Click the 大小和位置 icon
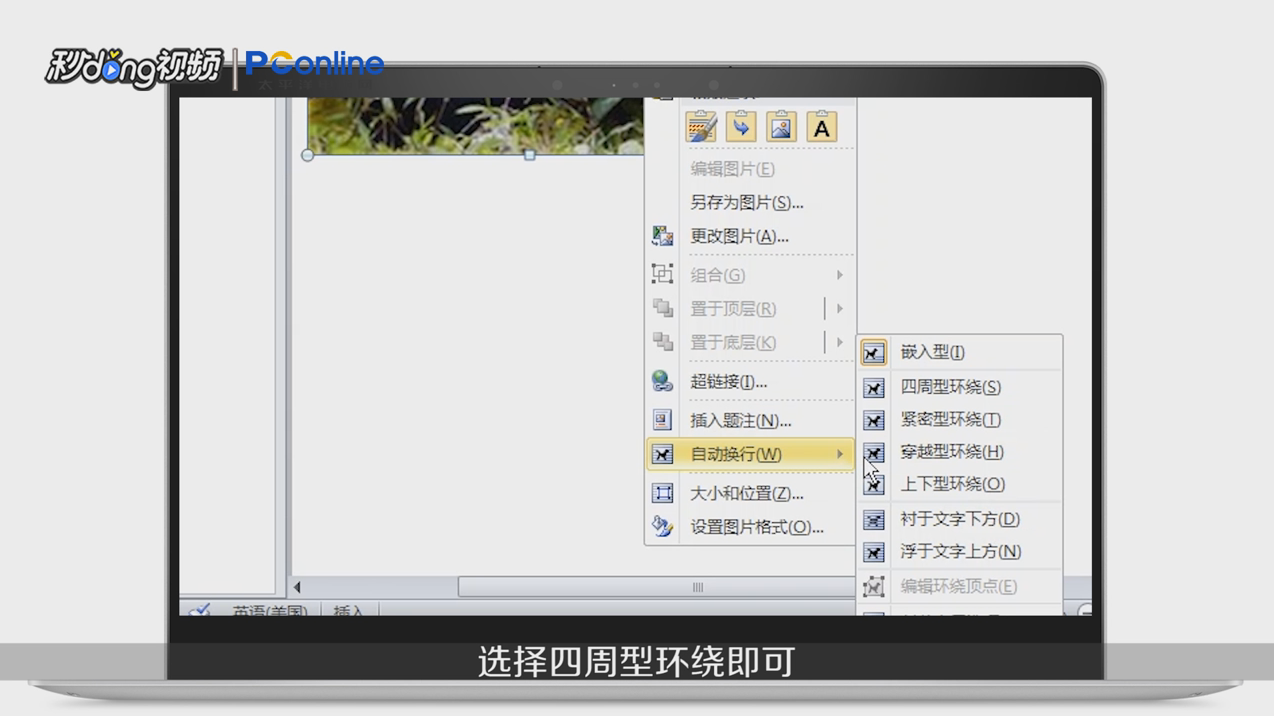Viewport: 1274px width, 716px height. pos(662,493)
